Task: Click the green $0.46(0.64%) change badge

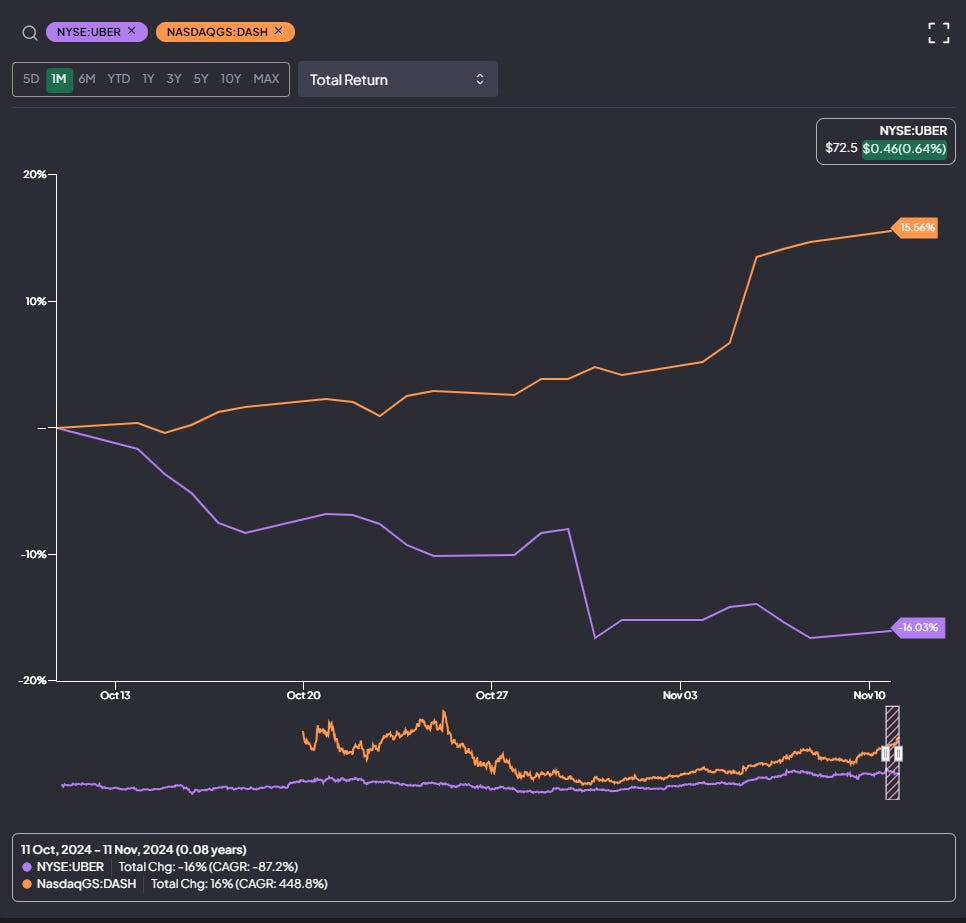Action: pos(904,149)
